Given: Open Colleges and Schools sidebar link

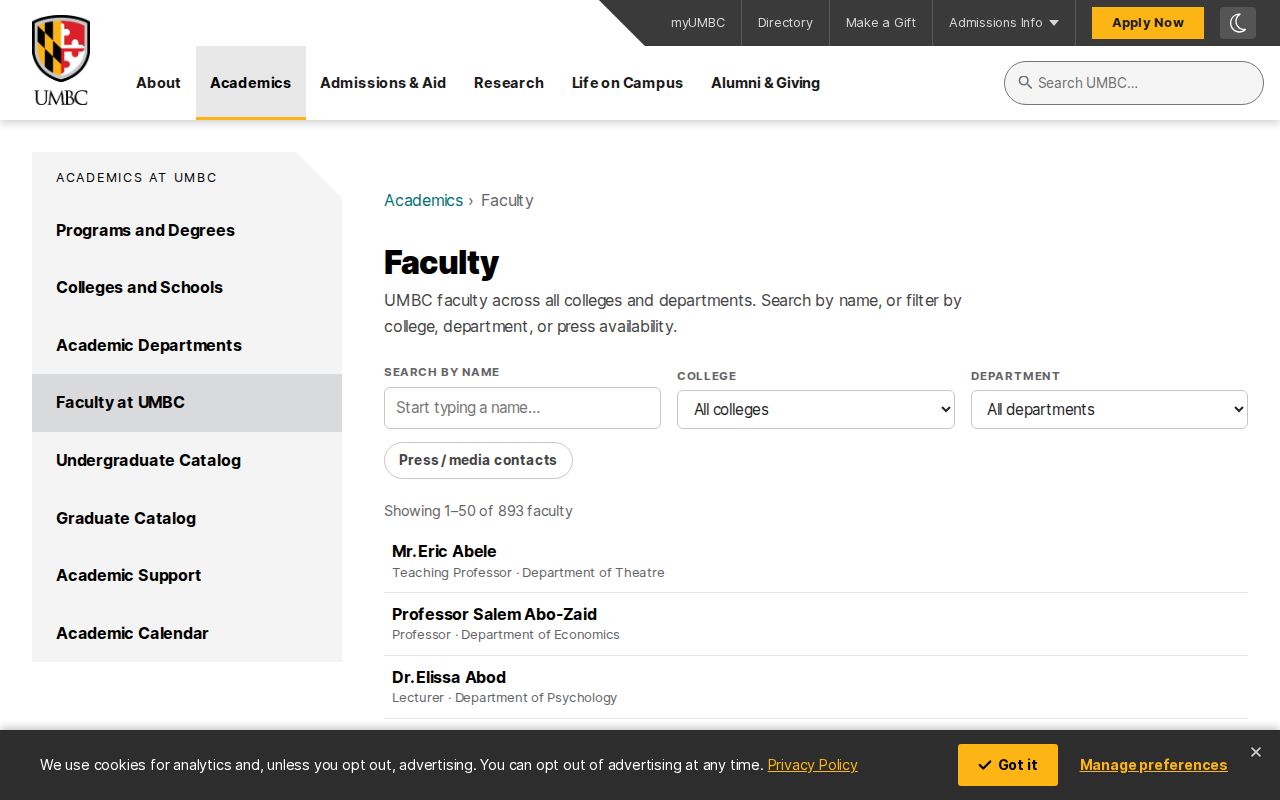Looking at the screenshot, I should (187, 288).
